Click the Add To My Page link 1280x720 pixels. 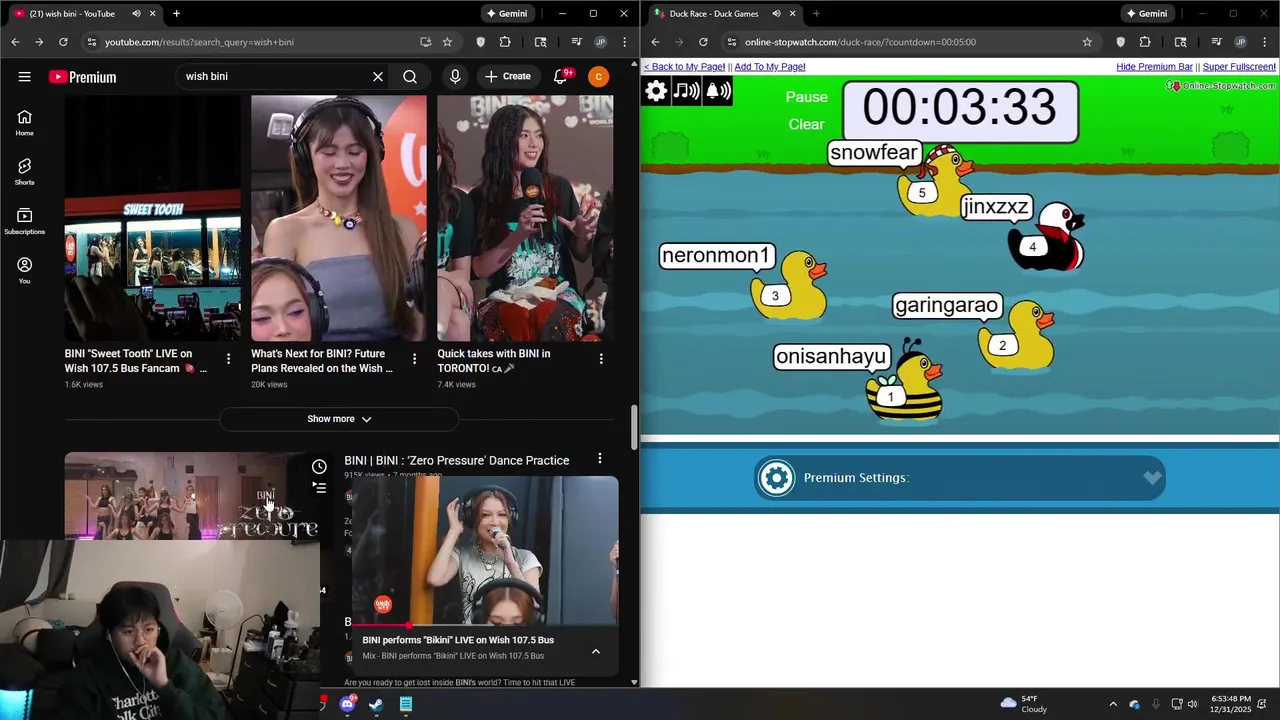(770, 67)
